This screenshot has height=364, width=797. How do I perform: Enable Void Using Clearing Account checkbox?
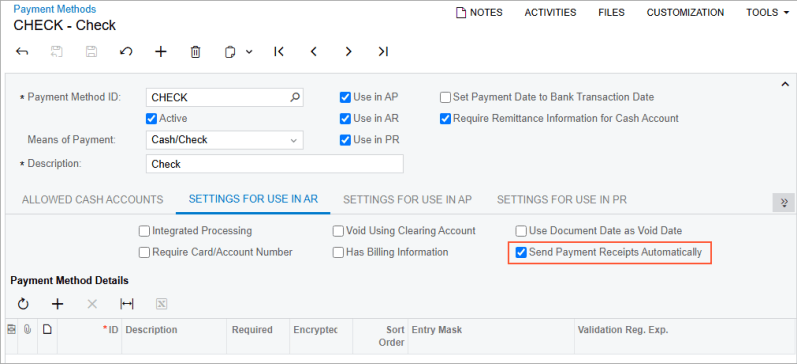(x=338, y=231)
